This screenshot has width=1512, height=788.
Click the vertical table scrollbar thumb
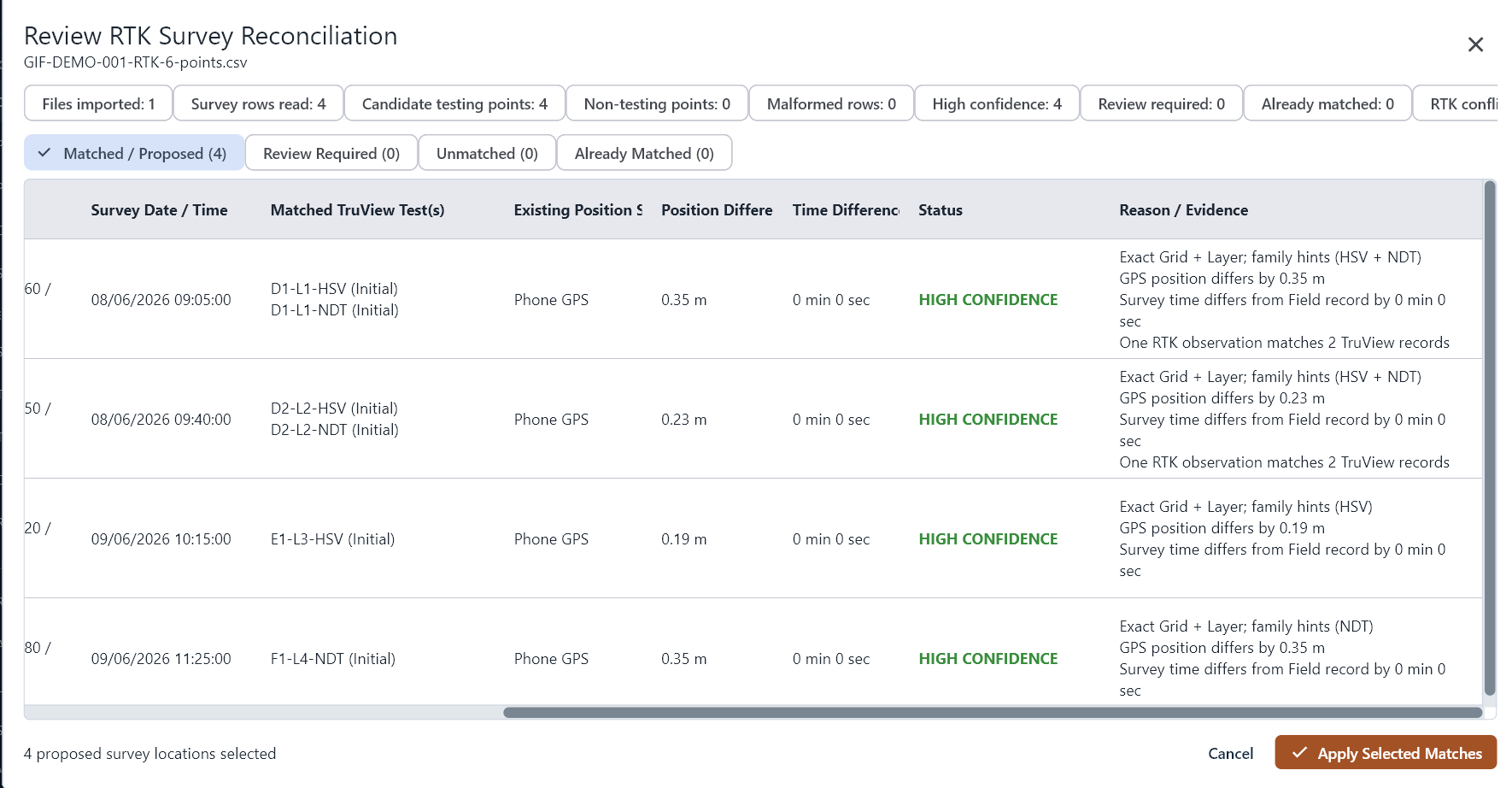tap(1490, 438)
